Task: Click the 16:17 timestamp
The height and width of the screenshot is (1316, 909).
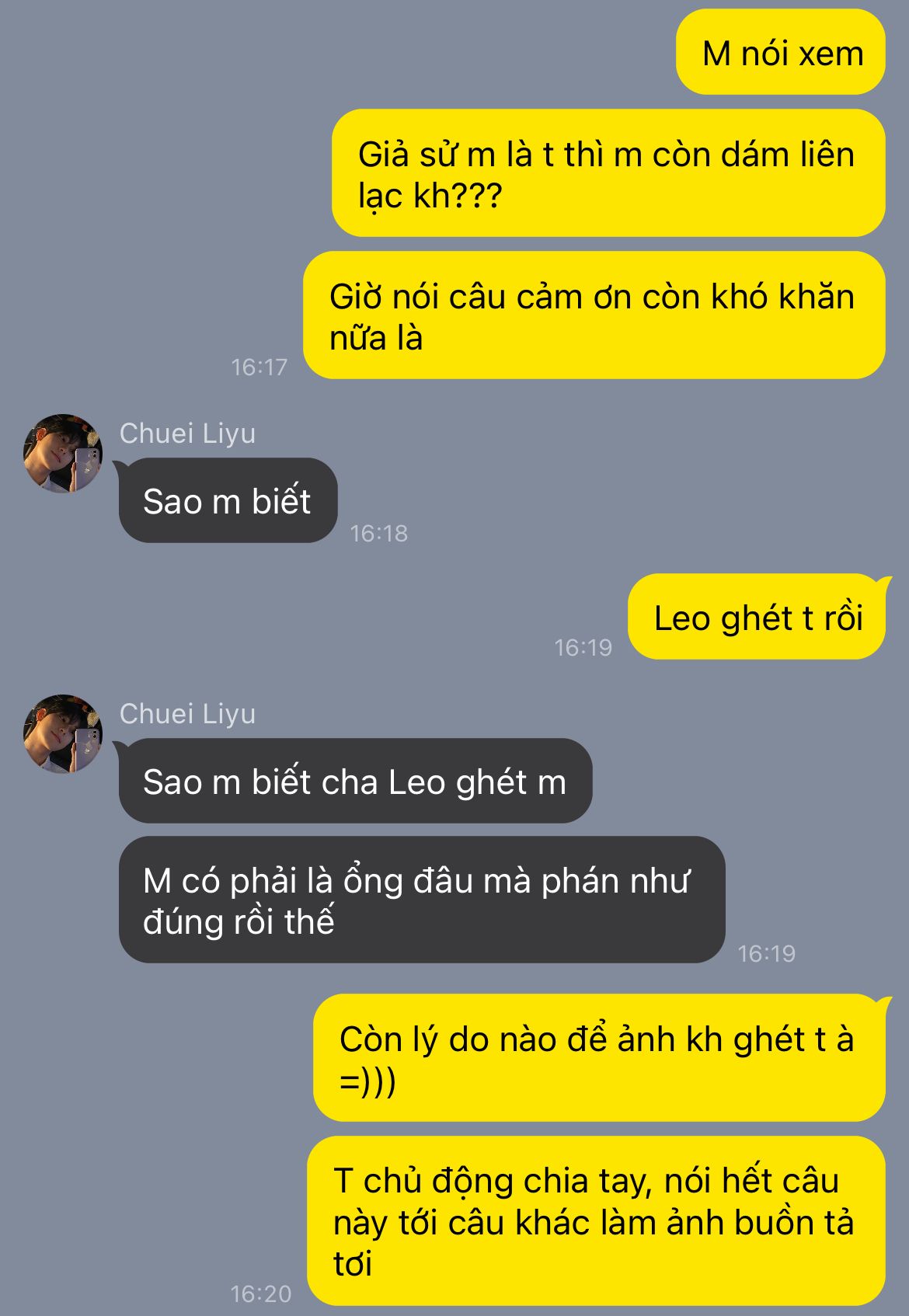Action: [259, 367]
